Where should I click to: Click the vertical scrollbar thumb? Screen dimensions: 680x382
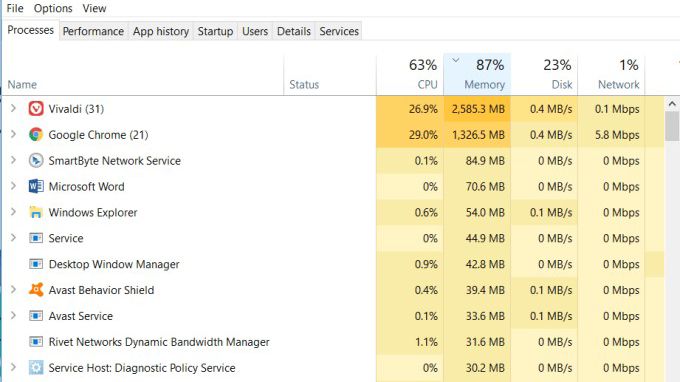click(x=672, y=126)
